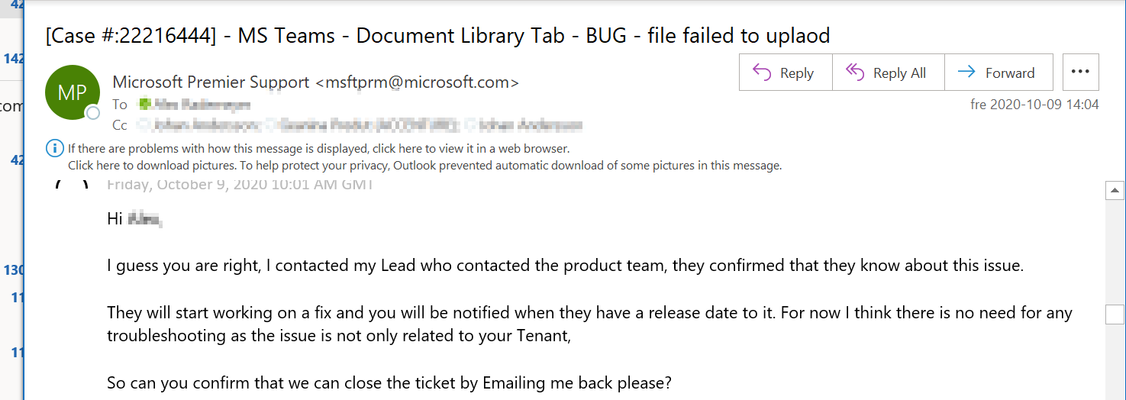The image size is (1126, 400).
Task: Click the Friday, October 9, 2020 timestamp line
Action: click(x=239, y=185)
